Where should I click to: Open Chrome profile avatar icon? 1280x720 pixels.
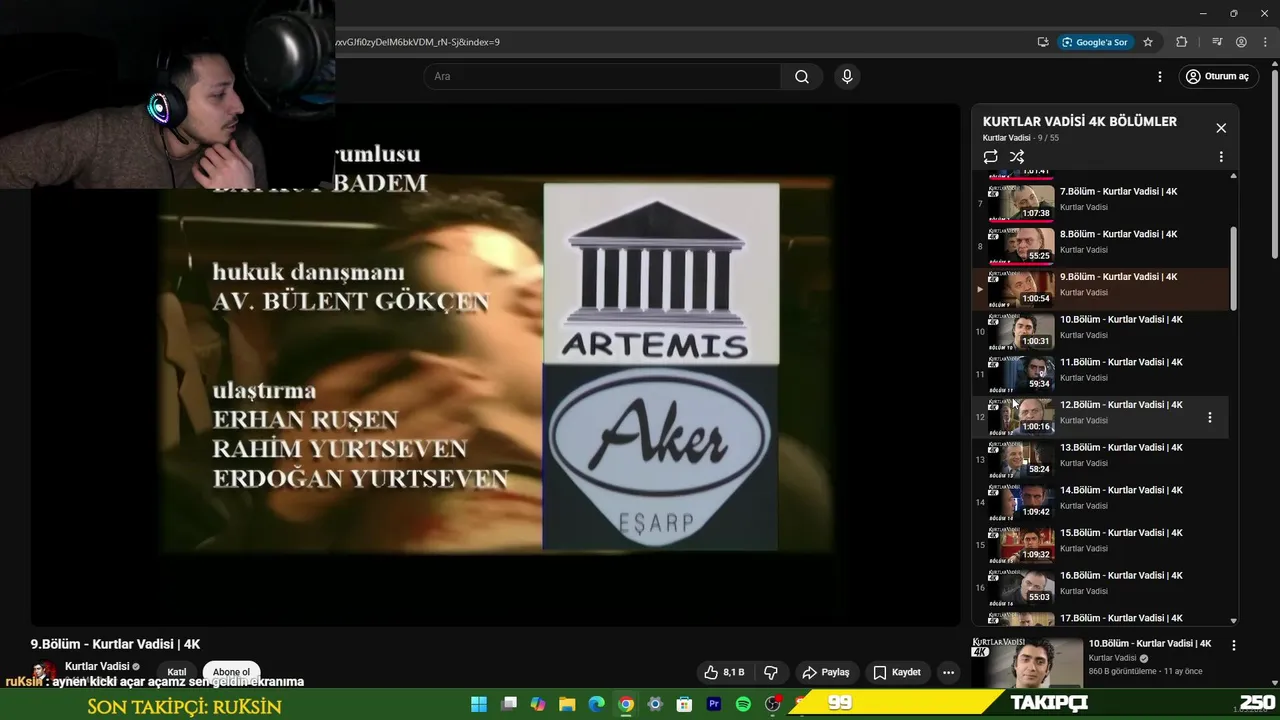point(1241,42)
